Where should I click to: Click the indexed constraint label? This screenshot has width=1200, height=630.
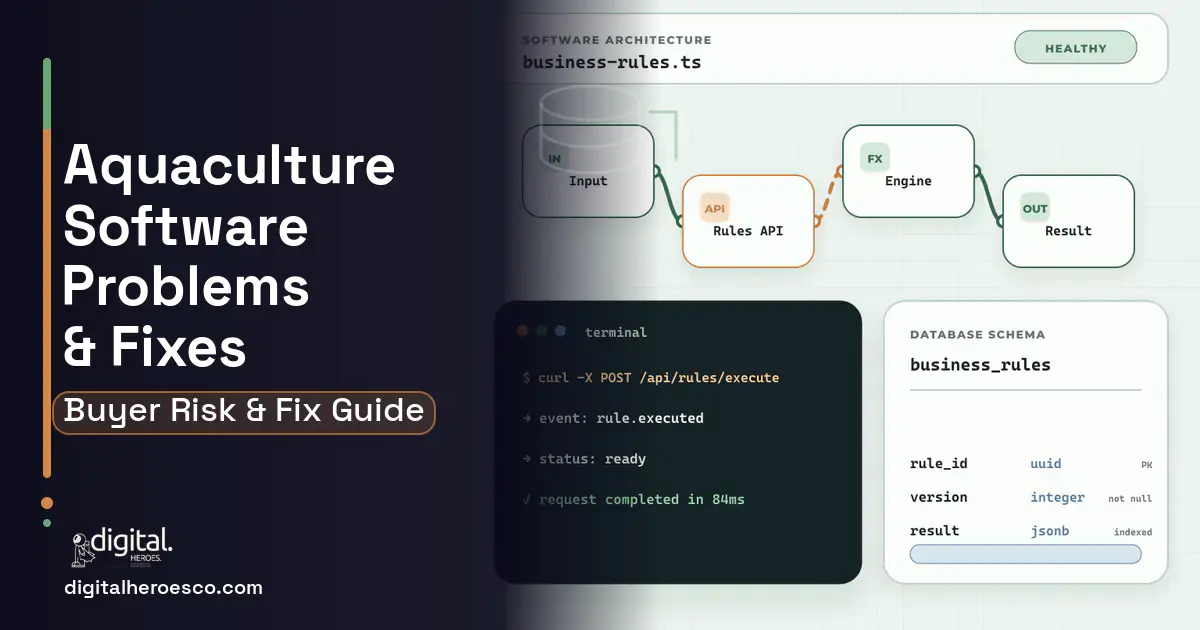click(1133, 532)
